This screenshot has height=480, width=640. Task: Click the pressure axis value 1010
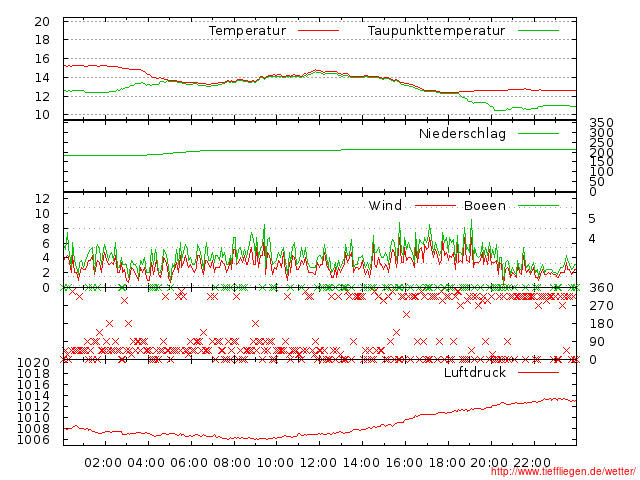coord(33,418)
